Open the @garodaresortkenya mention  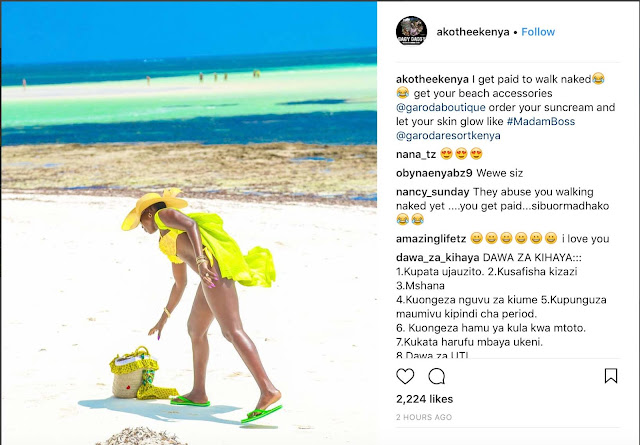coord(448,136)
